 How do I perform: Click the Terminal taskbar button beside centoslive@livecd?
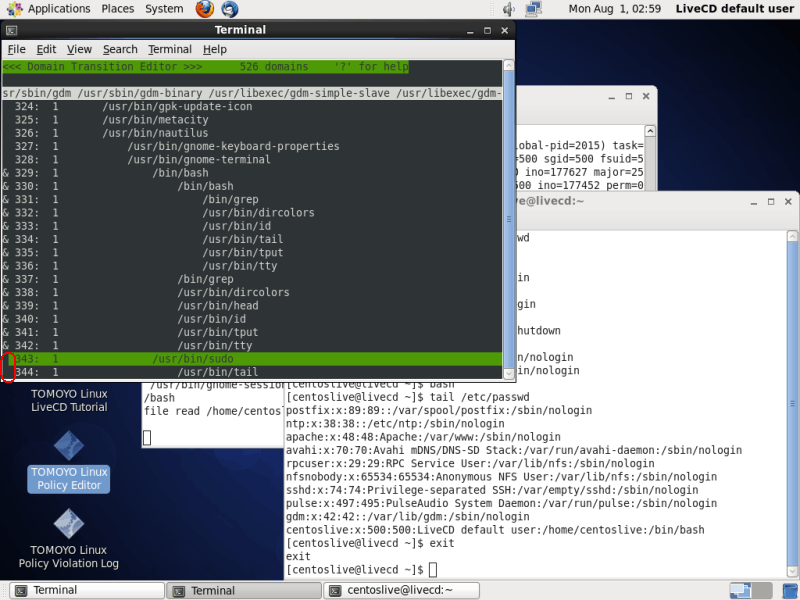click(x=245, y=591)
